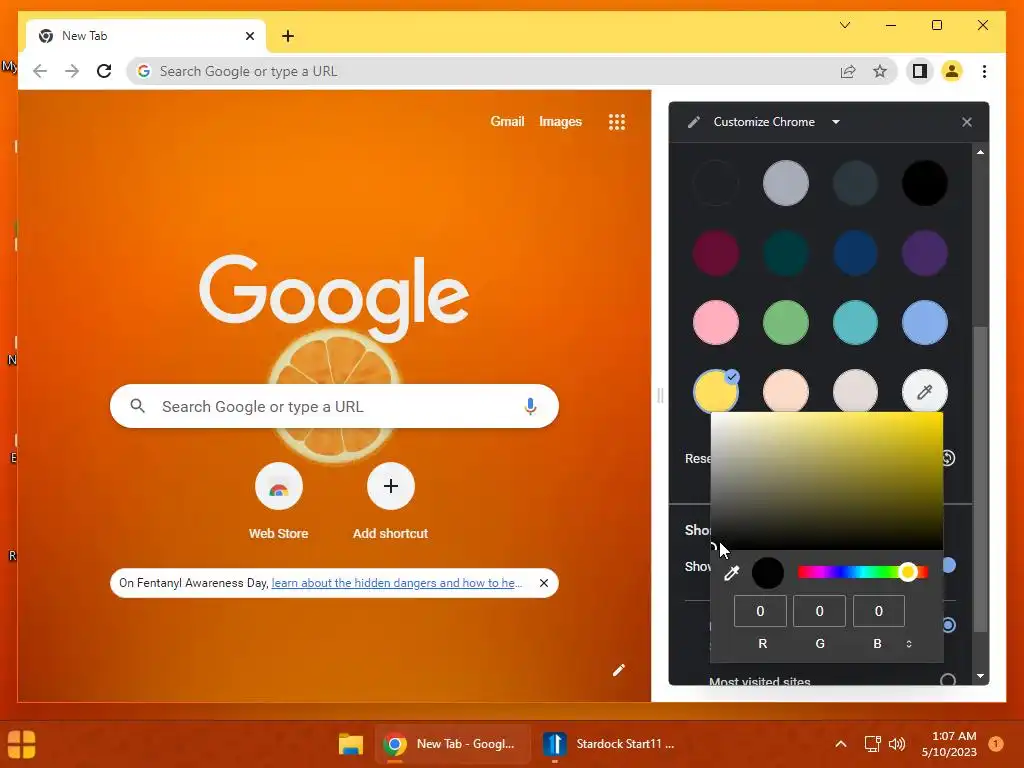This screenshot has width=1024, height=768.
Task: Open Stardock Start11 taskbar item
Action: (609, 744)
